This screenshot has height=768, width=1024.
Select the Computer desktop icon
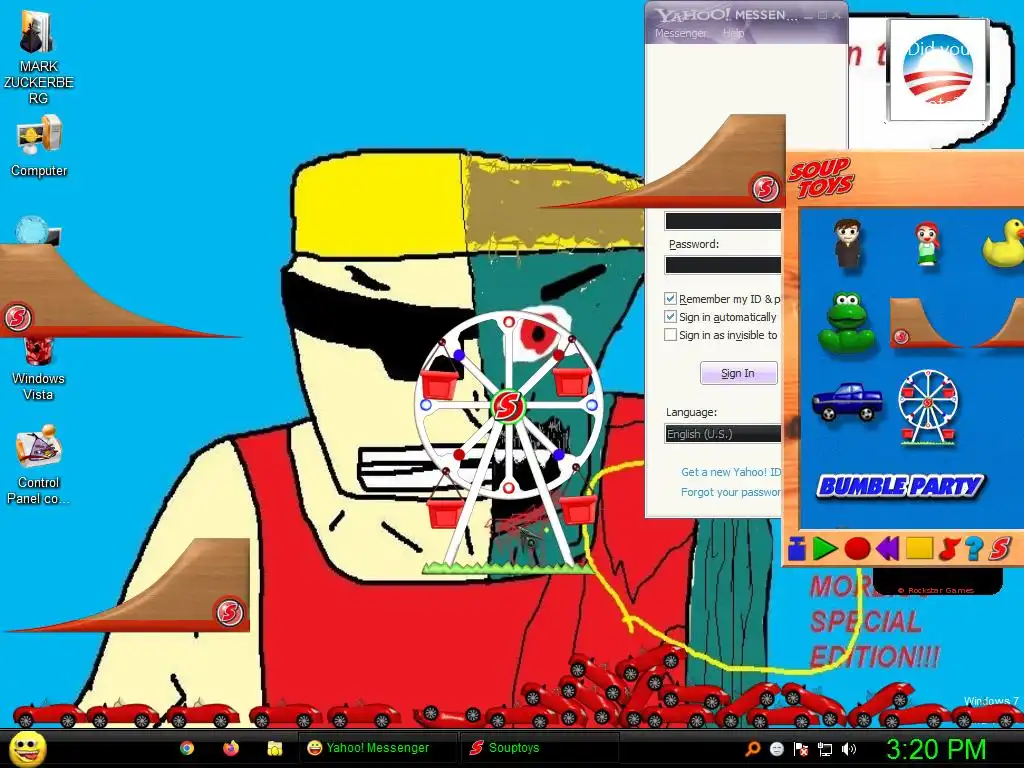(x=39, y=146)
